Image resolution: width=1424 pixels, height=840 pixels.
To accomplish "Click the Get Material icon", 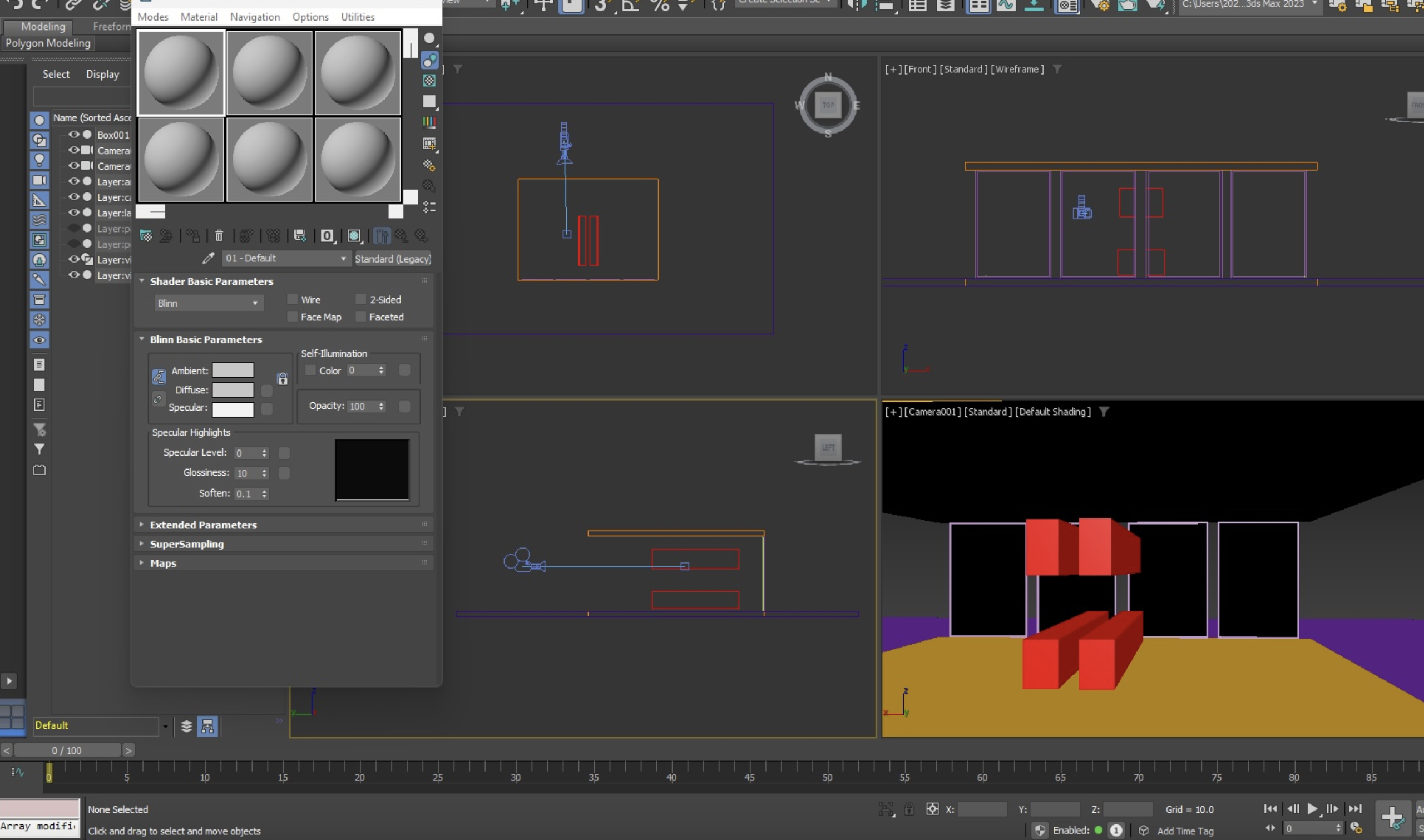I will 146,235.
